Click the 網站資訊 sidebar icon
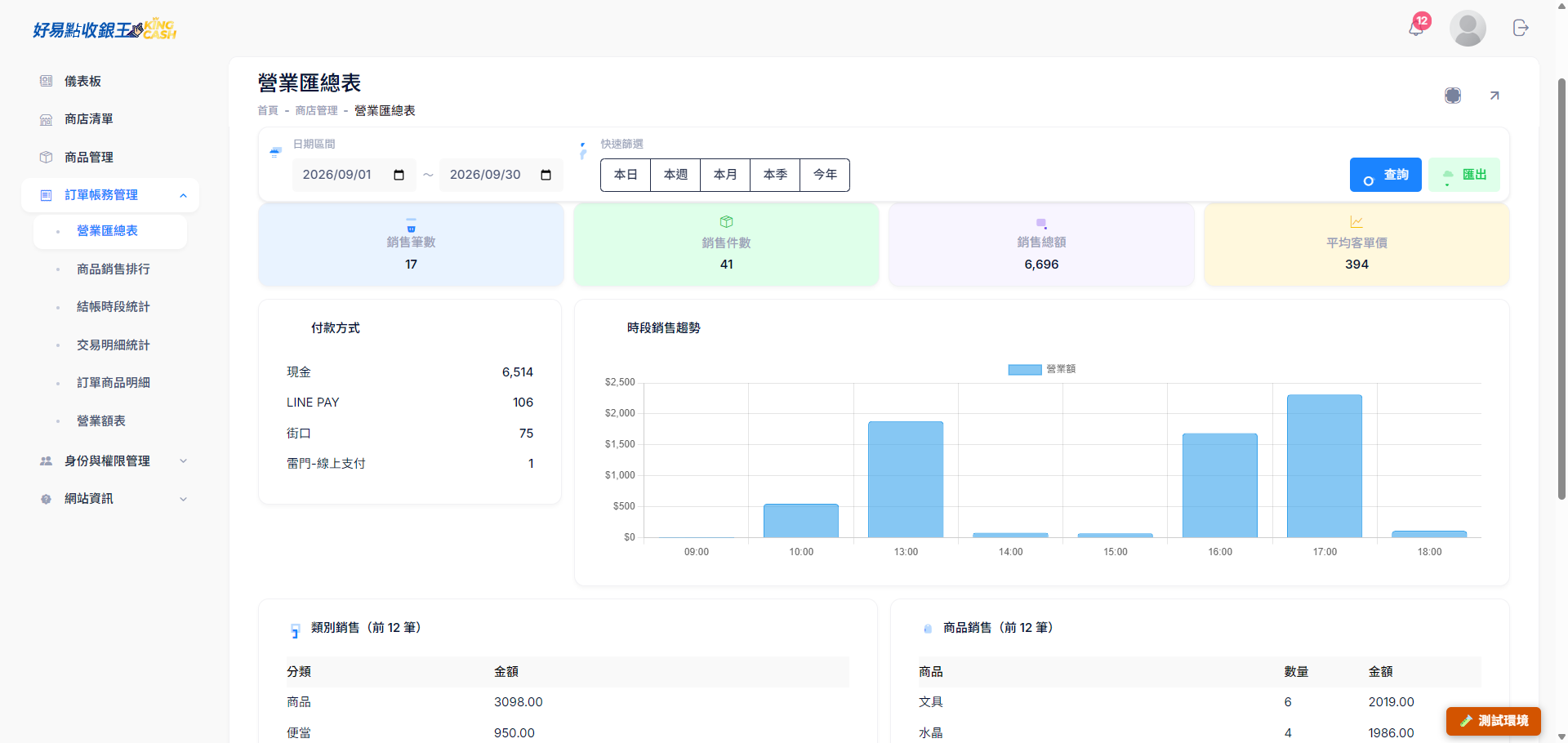Image resolution: width=1568 pixels, height=743 pixels. click(46, 499)
